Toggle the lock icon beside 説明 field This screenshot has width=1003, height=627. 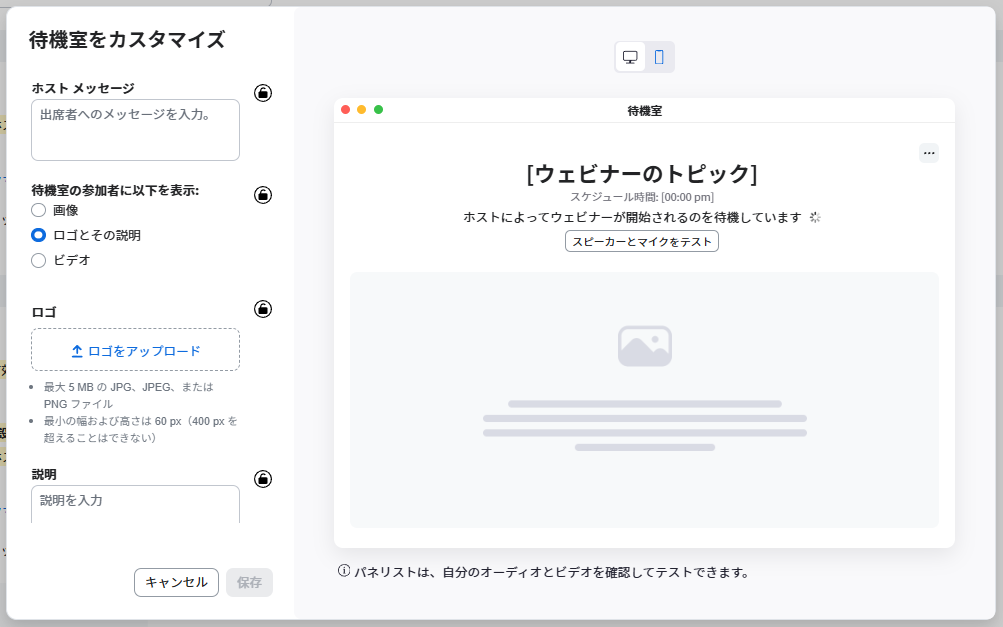coord(263,479)
